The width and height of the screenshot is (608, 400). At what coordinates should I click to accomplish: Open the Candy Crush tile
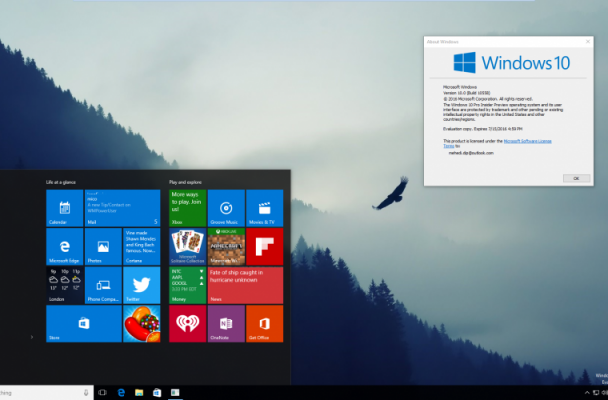click(x=141, y=324)
